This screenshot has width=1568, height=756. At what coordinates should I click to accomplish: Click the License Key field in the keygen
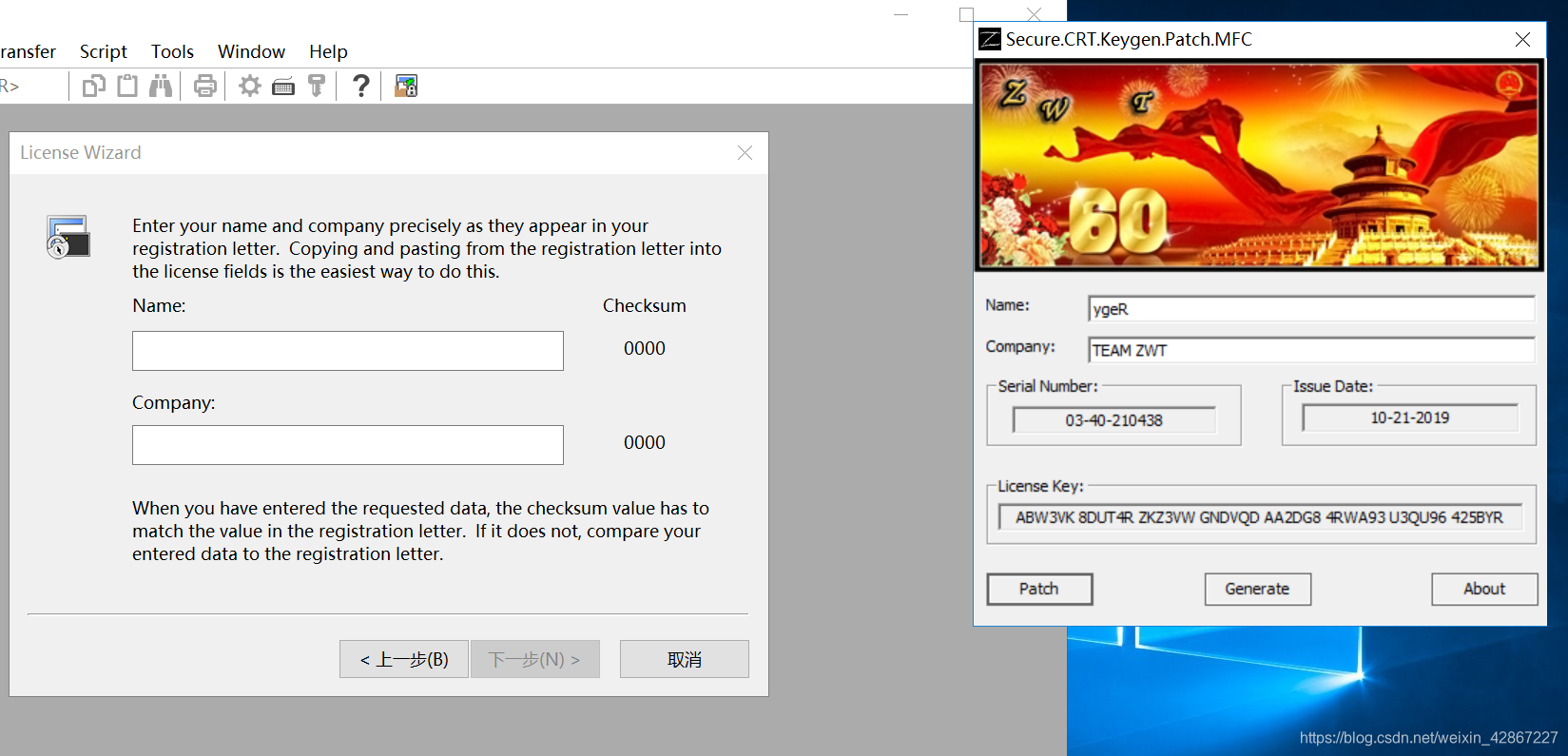(1260, 517)
